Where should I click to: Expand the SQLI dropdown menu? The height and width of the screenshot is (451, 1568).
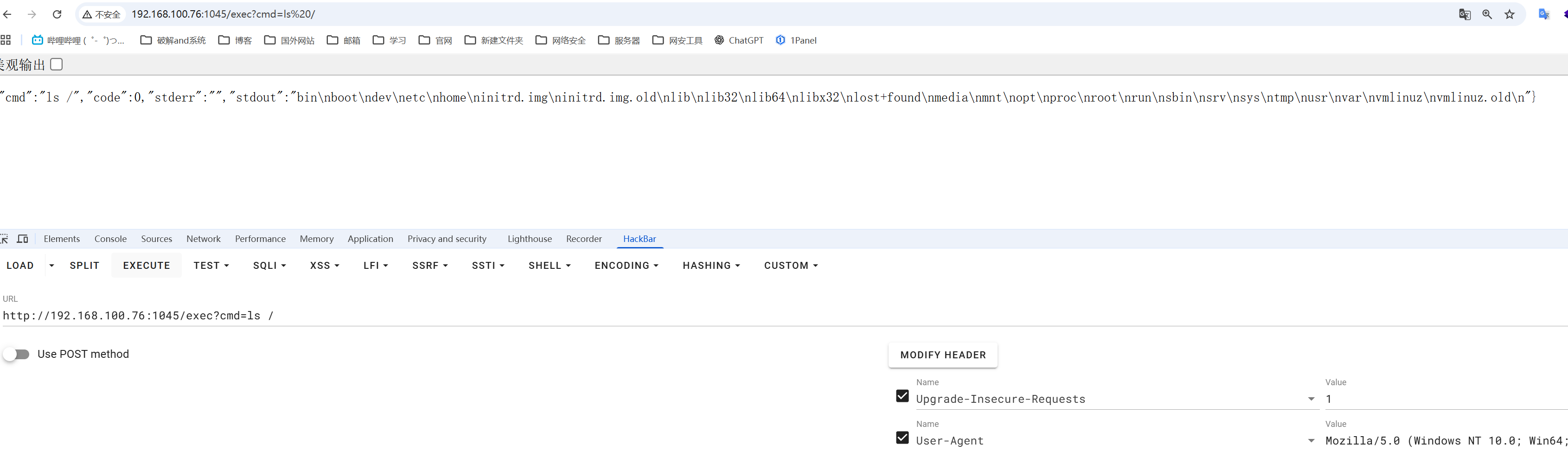tap(269, 266)
